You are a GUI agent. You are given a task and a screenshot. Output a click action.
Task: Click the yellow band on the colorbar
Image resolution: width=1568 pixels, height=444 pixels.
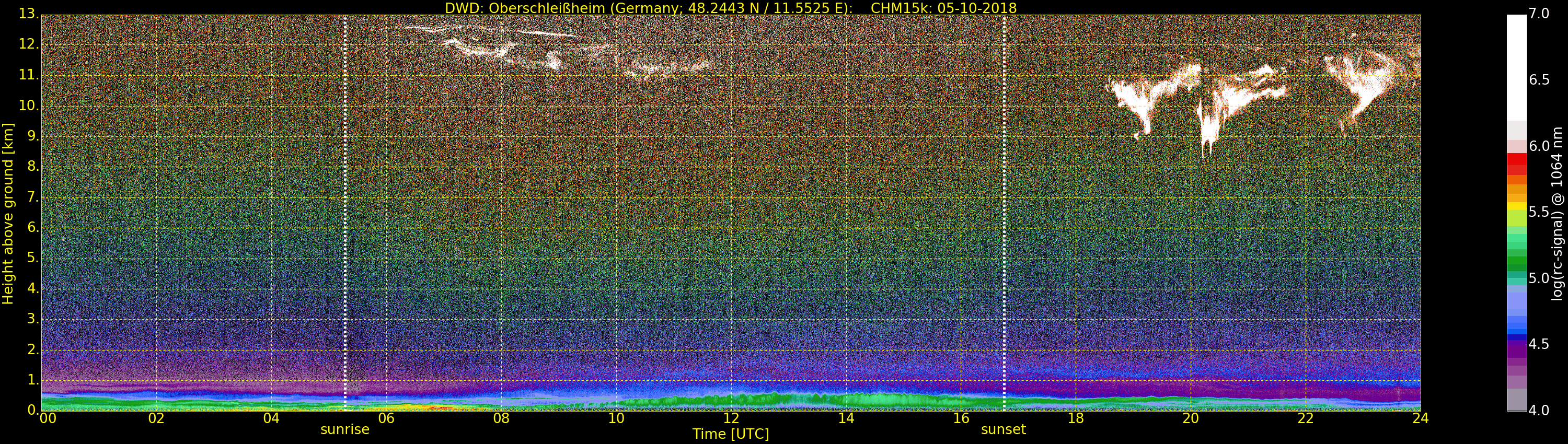1516,206
